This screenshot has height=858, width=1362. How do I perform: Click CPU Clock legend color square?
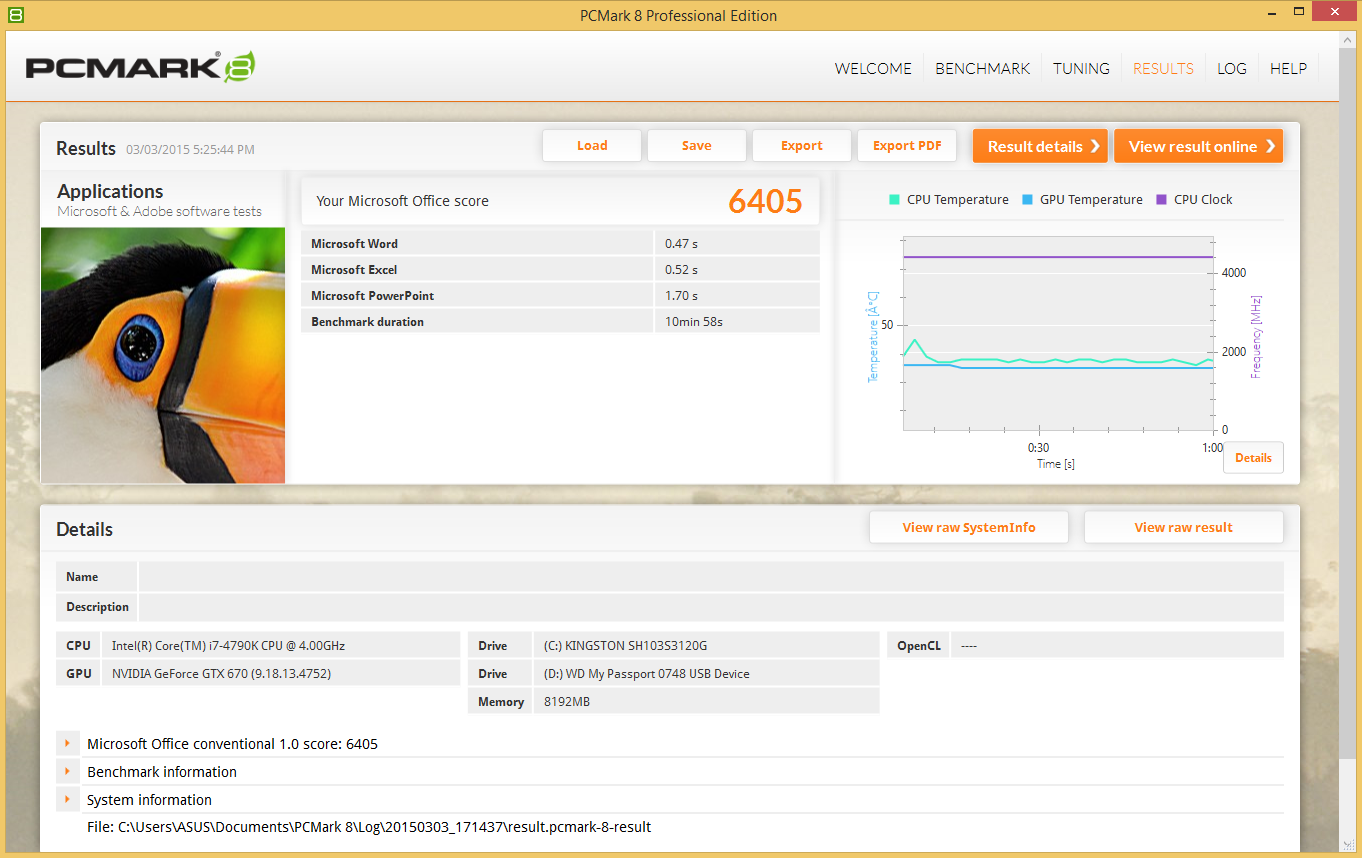(x=1161, y=200)
